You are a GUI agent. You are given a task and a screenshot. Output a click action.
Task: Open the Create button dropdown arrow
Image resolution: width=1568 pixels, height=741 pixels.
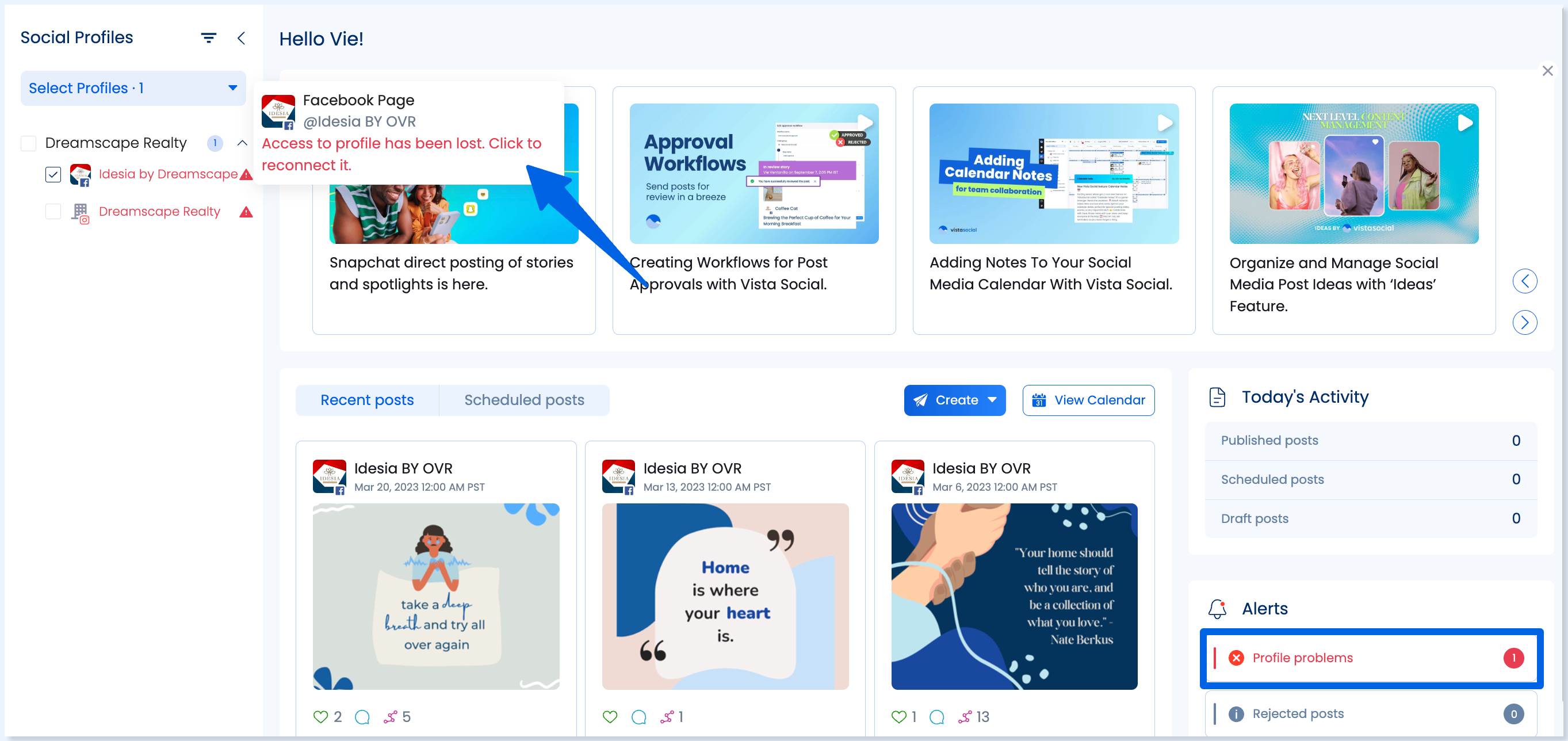(992, 400)
